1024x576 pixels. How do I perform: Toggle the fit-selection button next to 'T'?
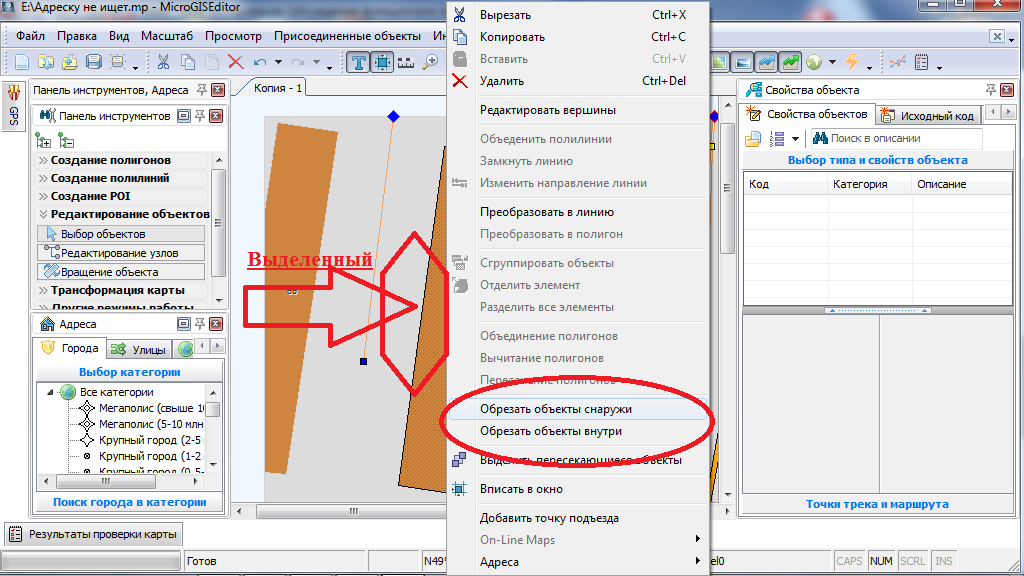coord(382,62)
